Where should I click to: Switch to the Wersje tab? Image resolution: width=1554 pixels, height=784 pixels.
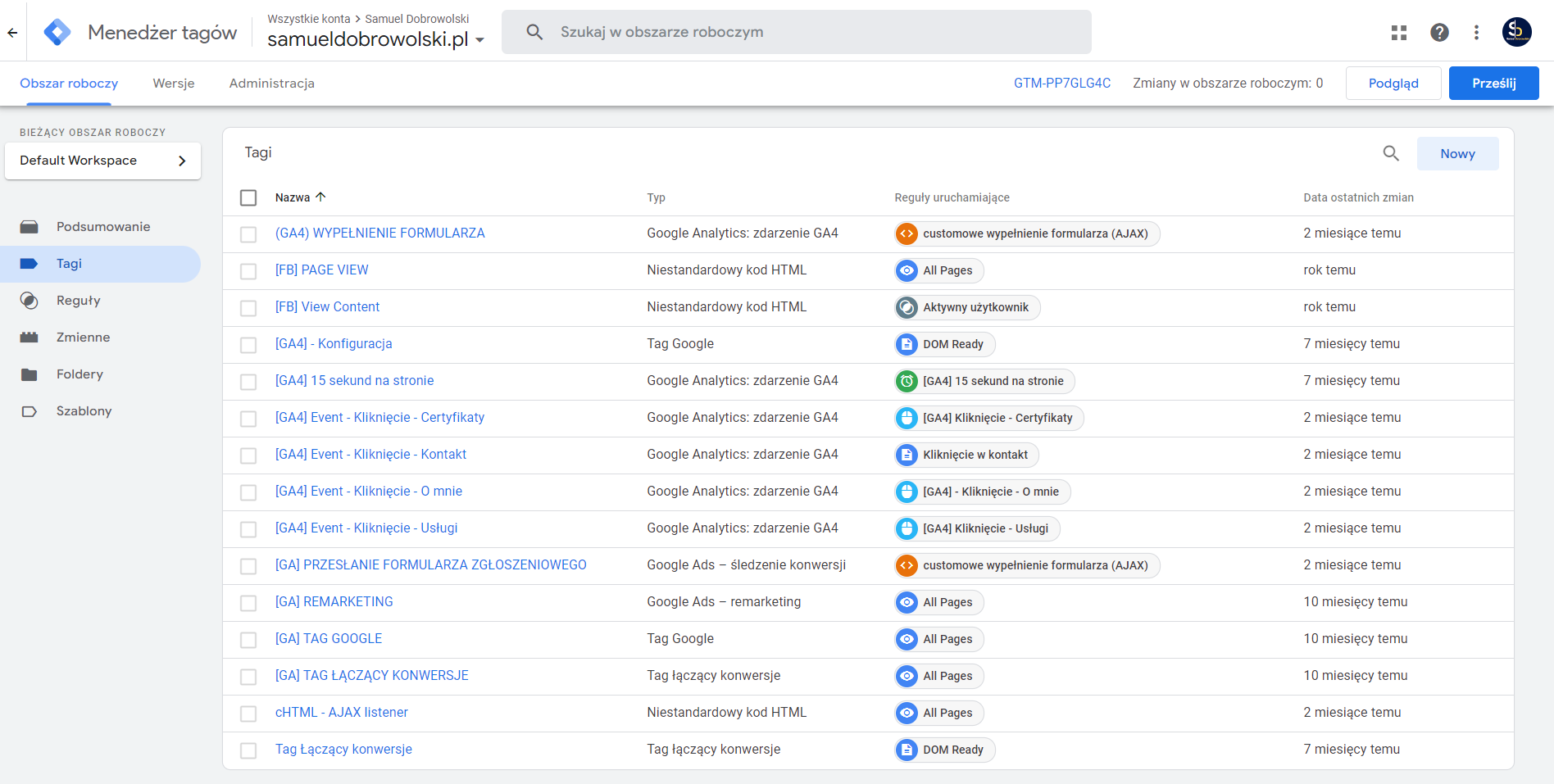pyautogui.click(x=174, y=84)
